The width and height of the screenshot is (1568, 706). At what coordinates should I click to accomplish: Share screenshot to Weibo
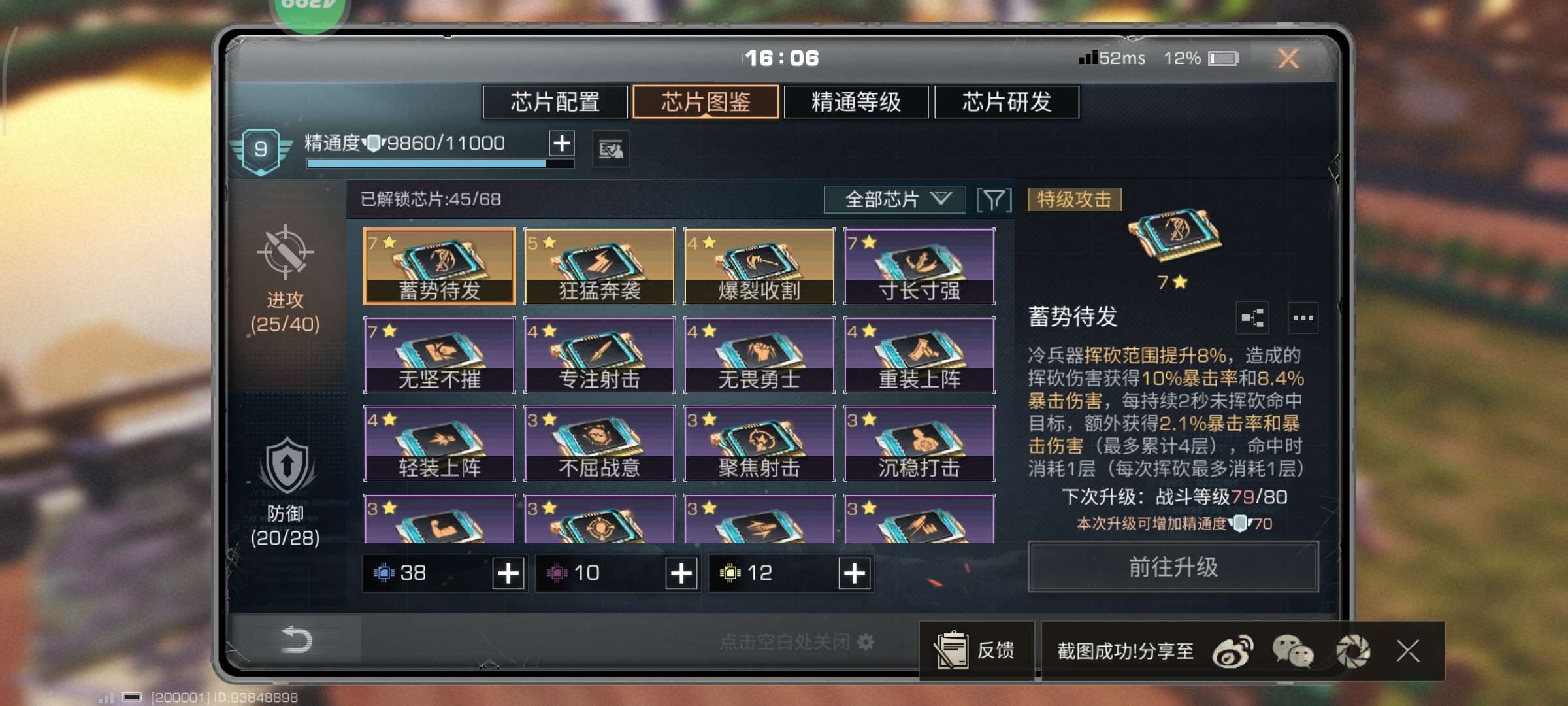click(1232, 652)
